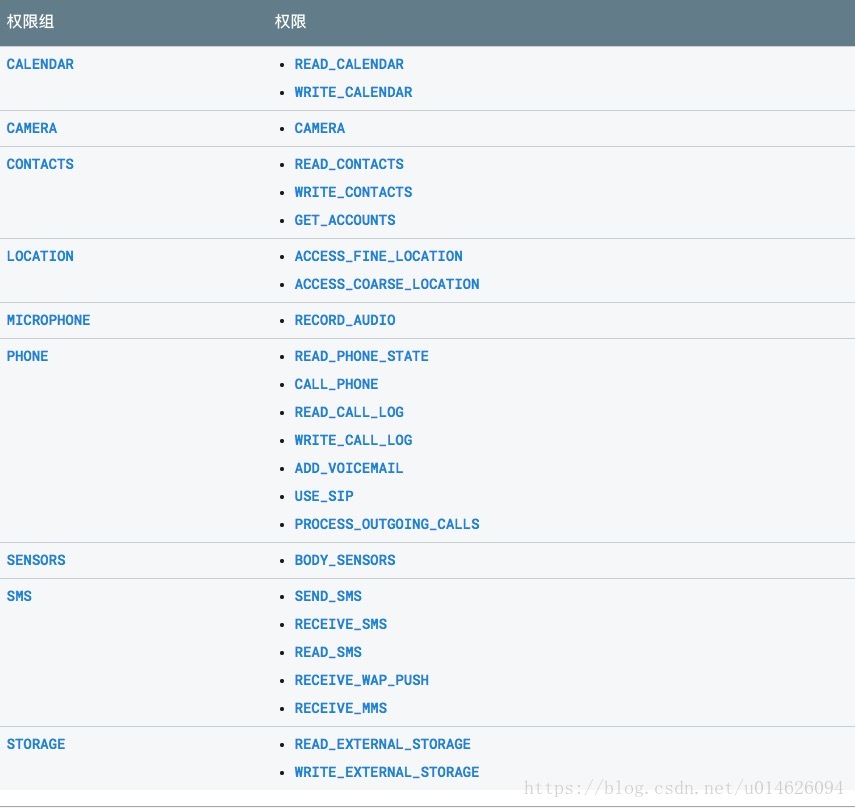Open the SENSORS permission group link
855x808 pixels.
pos(36,560)
